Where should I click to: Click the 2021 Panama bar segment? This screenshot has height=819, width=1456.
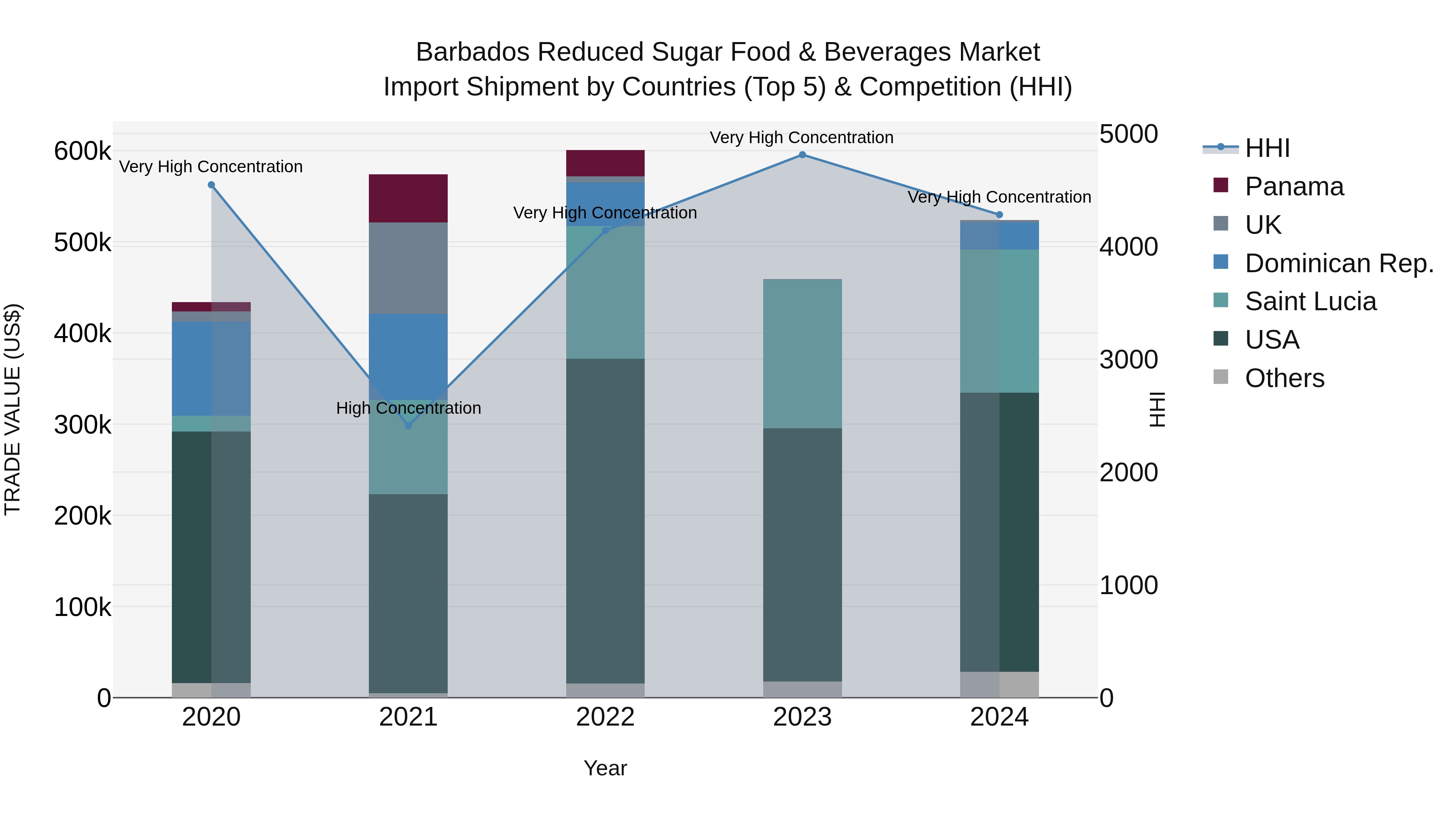coord(408,199)
